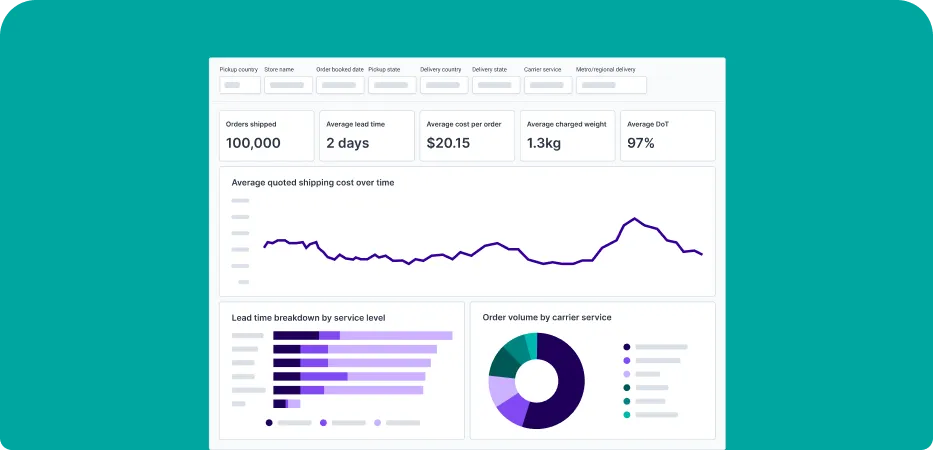
Task: Click the dark navy dot in donut legend
Action: pyautogui.click(x=627, y=346)
